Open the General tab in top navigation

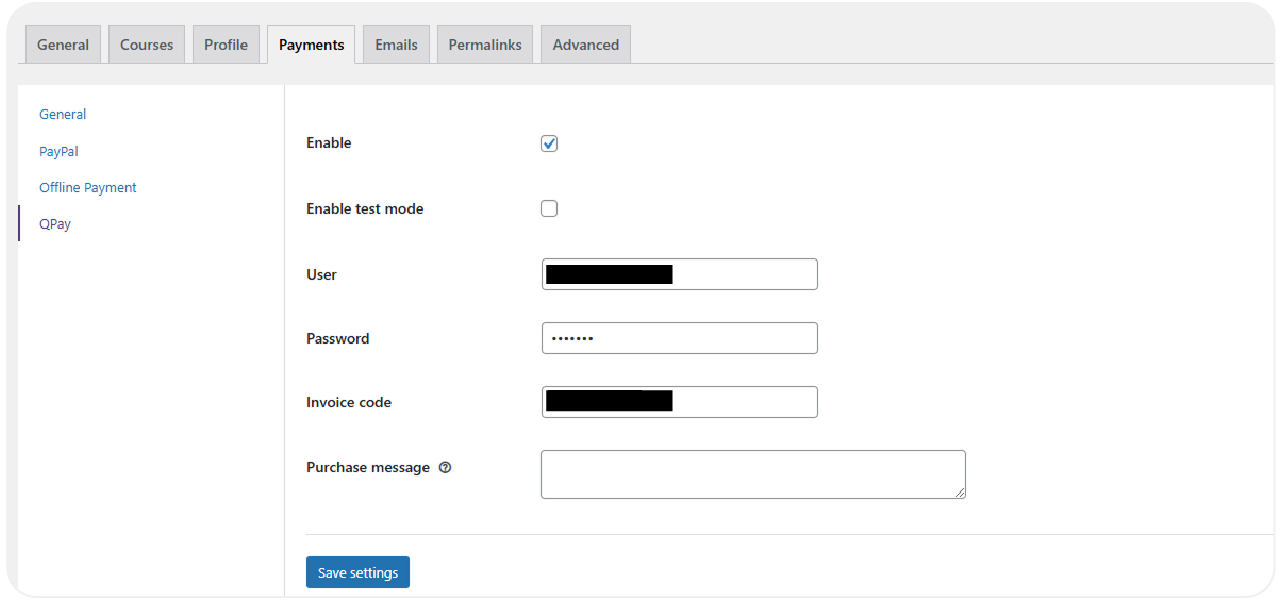click(63, 44)
